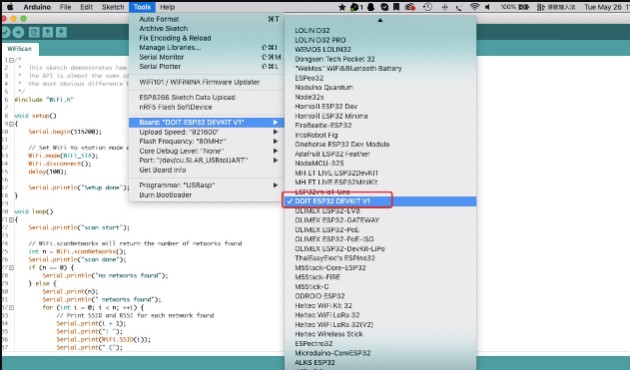Choose OLIMEX ESP32-GATEWAY board
Screen dimensions: 630x370
coord(337,220)
